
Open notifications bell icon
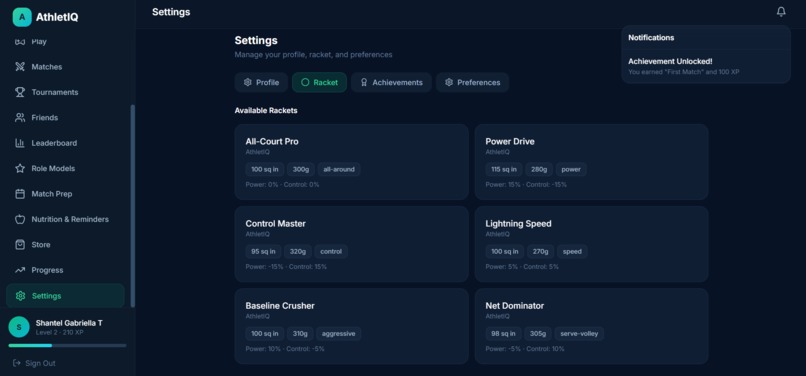pyautogui.click(x=781, y=12)
